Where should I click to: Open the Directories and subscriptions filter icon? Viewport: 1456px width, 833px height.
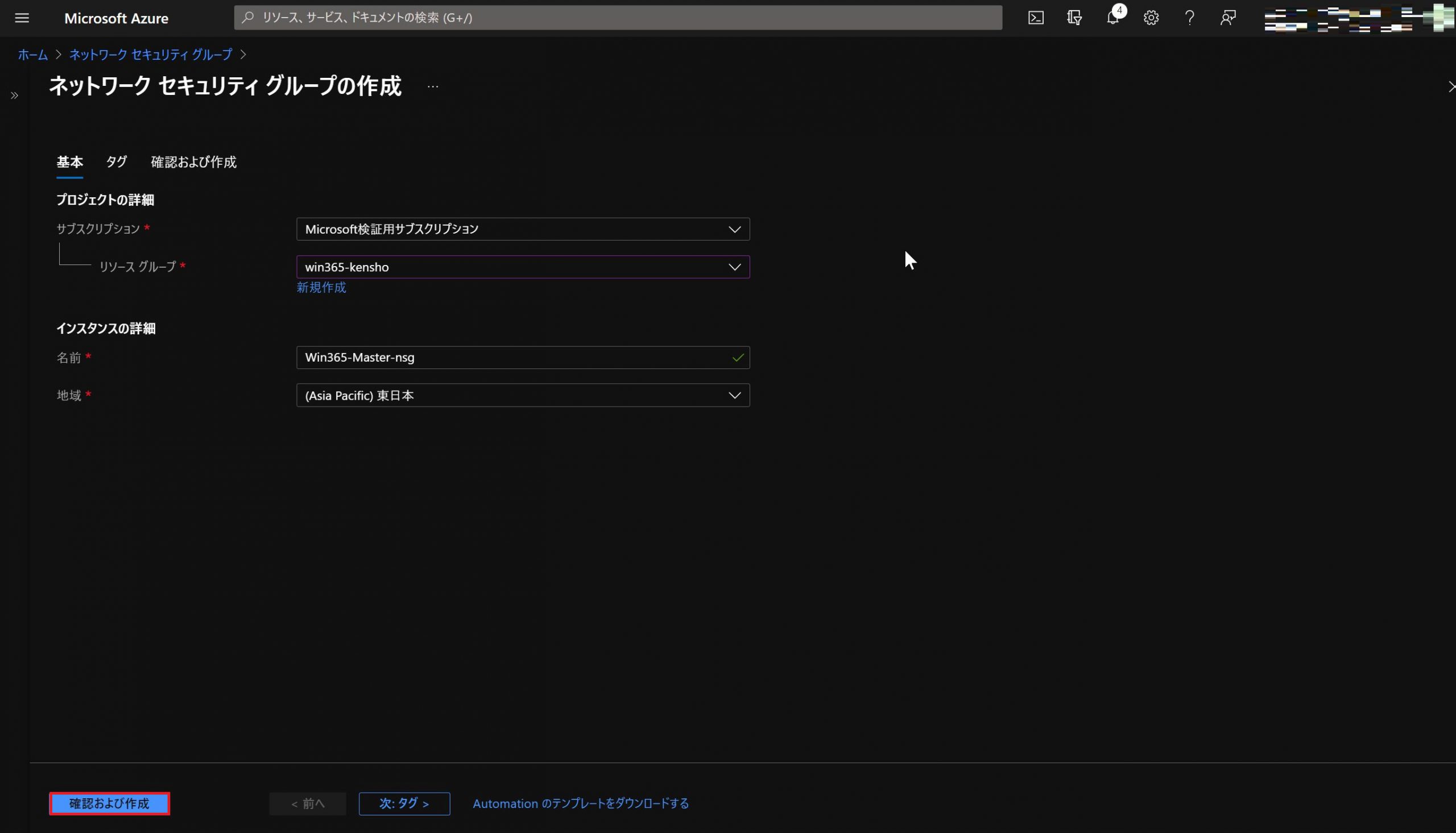click(x=1074, y=18)
